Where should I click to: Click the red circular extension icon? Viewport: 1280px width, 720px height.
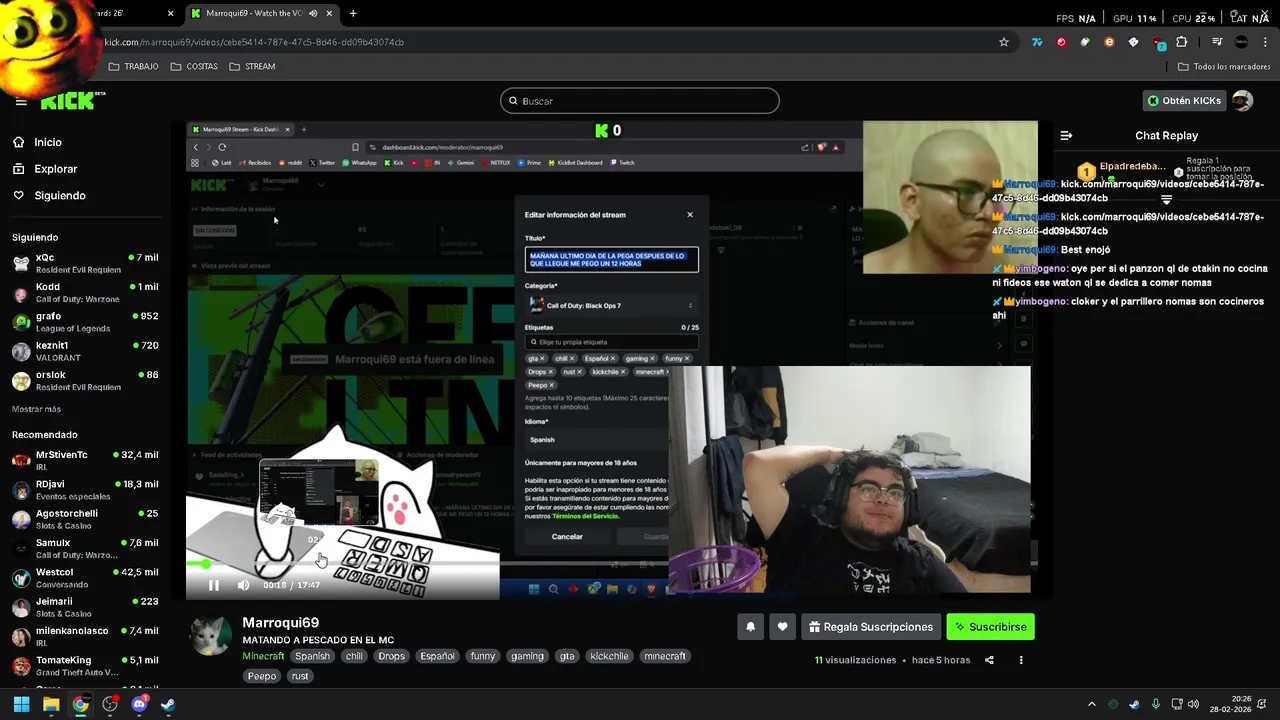[1061, 42]
